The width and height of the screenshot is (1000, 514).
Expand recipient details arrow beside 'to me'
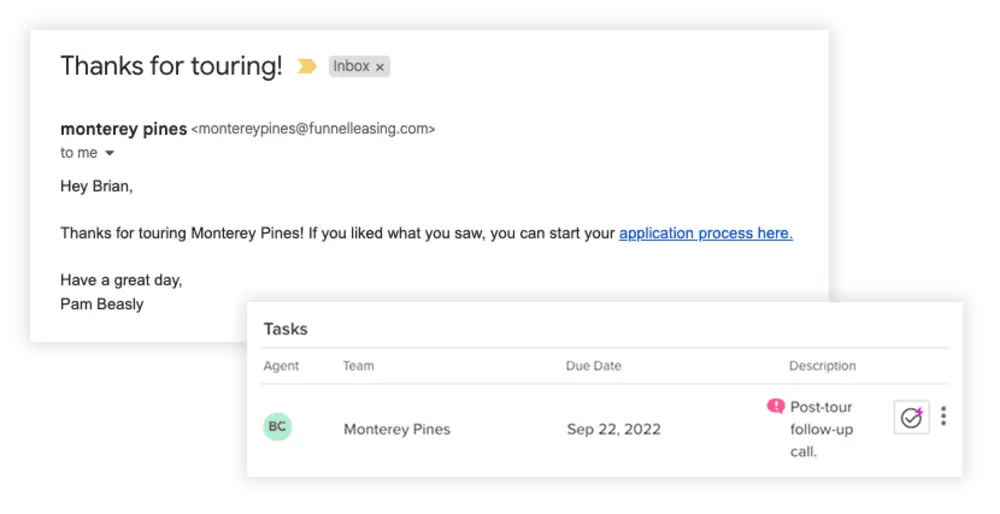(109, 154)
